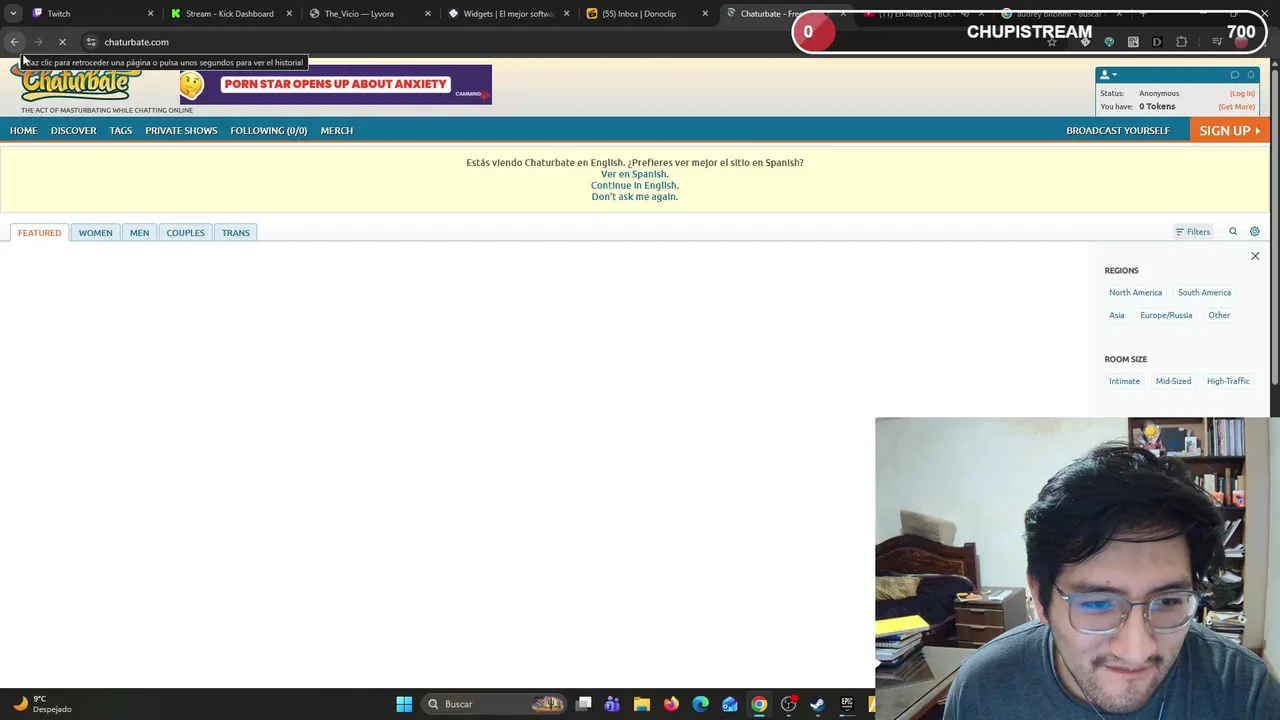The image size is (1280, 720).
Task: Open Microsoft Teams from the taskbar
Action: click(x=612, y=704)
